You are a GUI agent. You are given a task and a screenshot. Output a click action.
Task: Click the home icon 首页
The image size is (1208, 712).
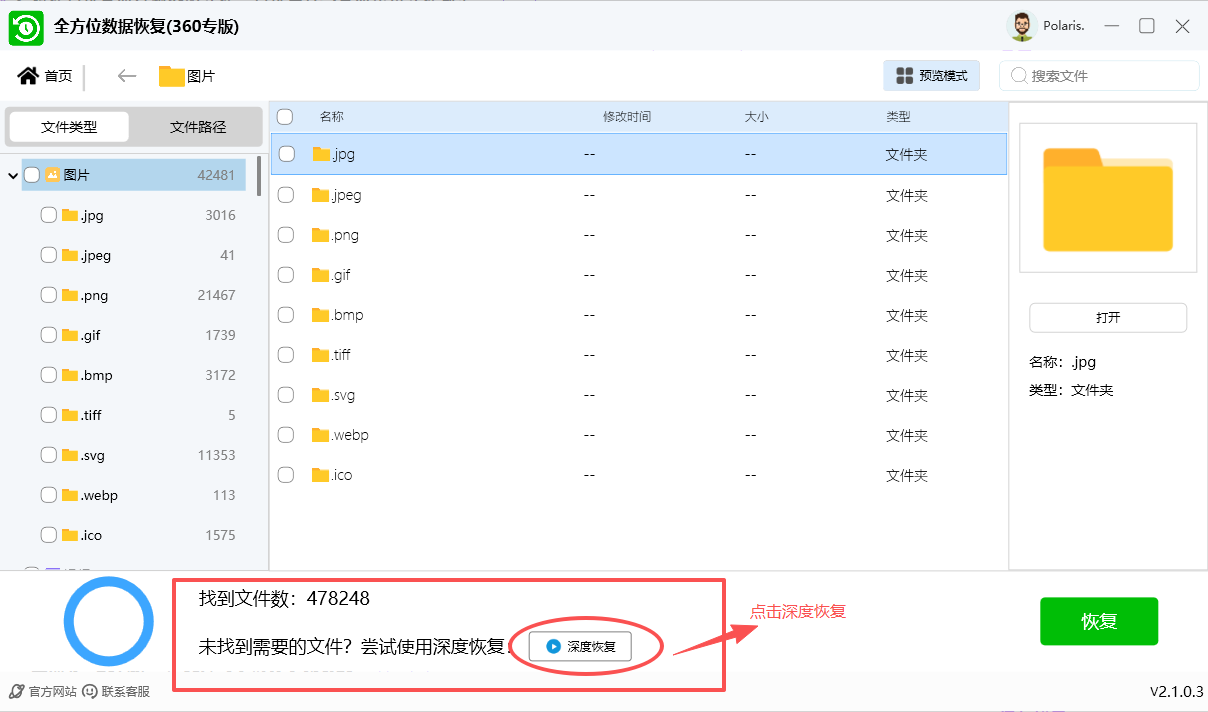tap(28, 76)
